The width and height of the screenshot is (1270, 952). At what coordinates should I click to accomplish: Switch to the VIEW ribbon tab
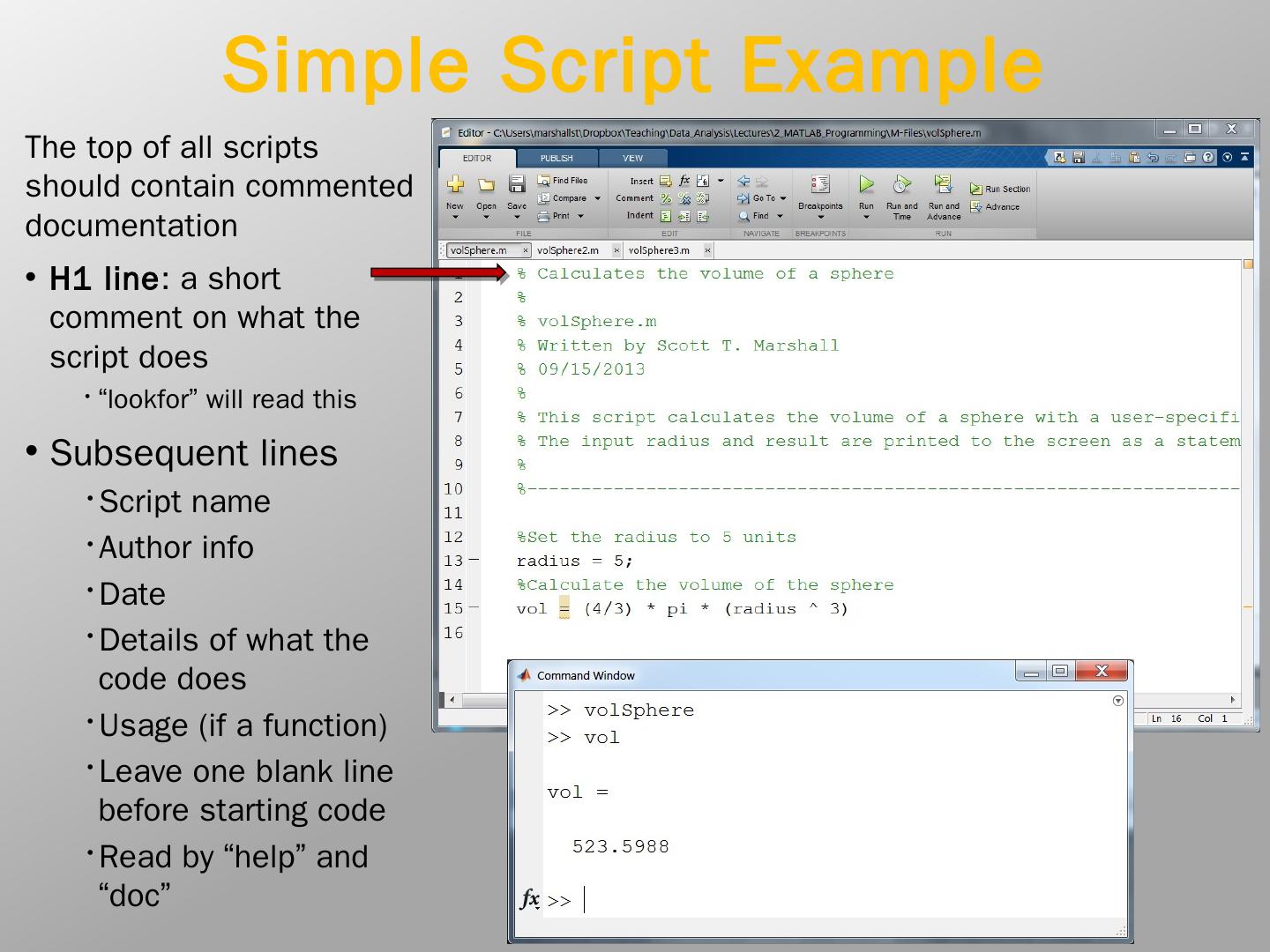(x=633, y=158)
